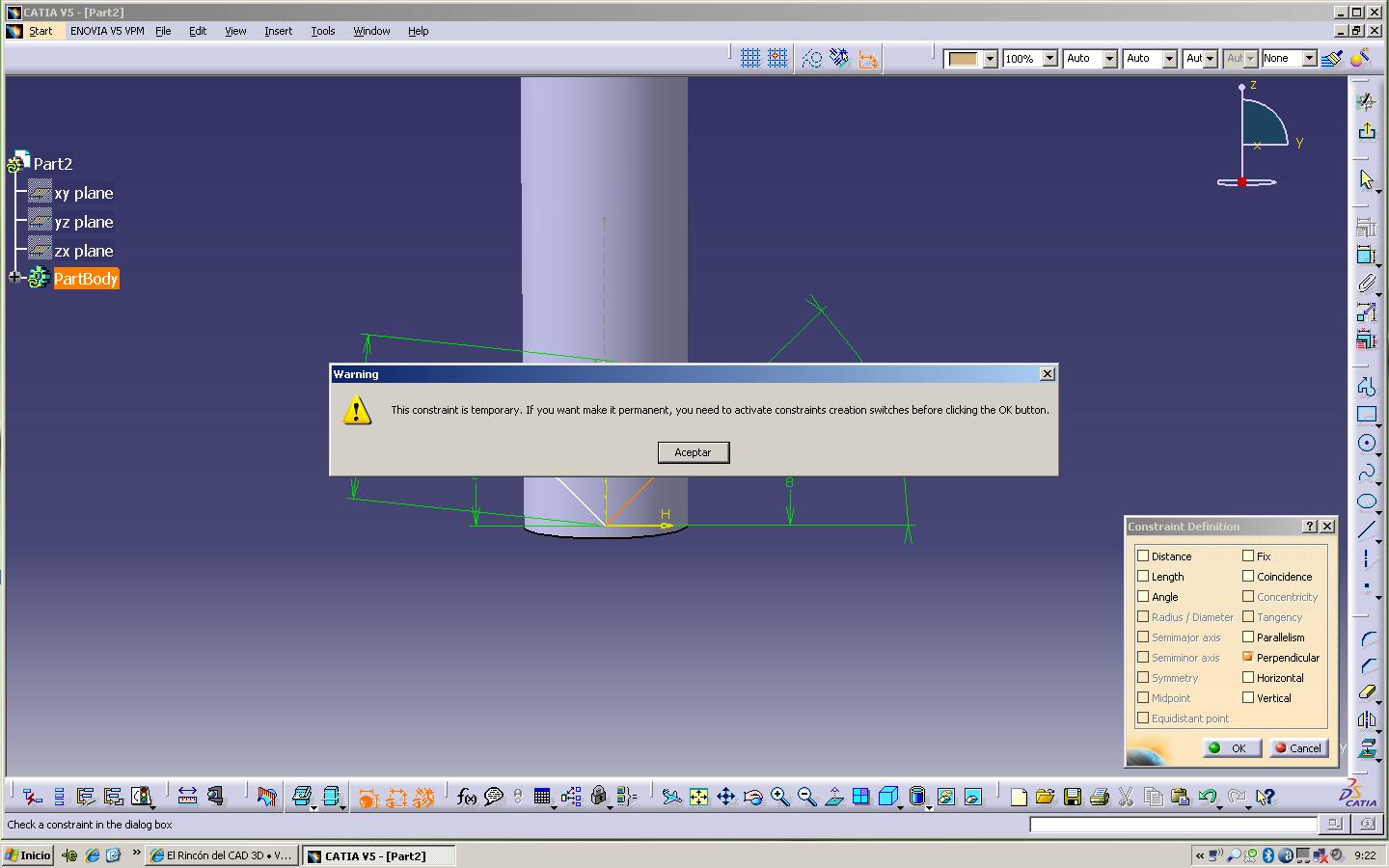Viewport: 1389px width, 868px height.
Task: Check the Horizontal constraint checkbox
Action: [x=1248, y=677]
